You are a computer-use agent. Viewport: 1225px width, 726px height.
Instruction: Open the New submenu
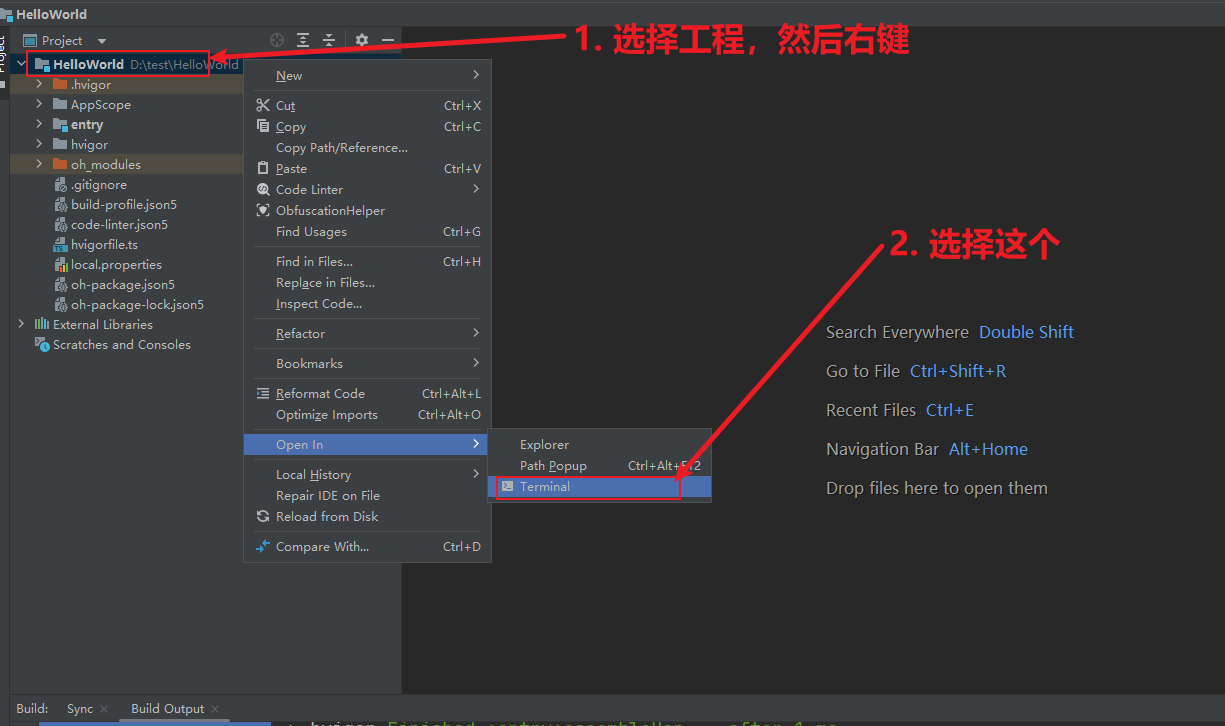tap(367, 75)
